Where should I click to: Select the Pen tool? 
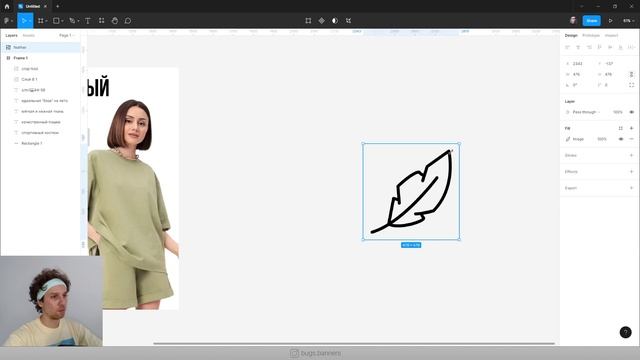point(72,20)
